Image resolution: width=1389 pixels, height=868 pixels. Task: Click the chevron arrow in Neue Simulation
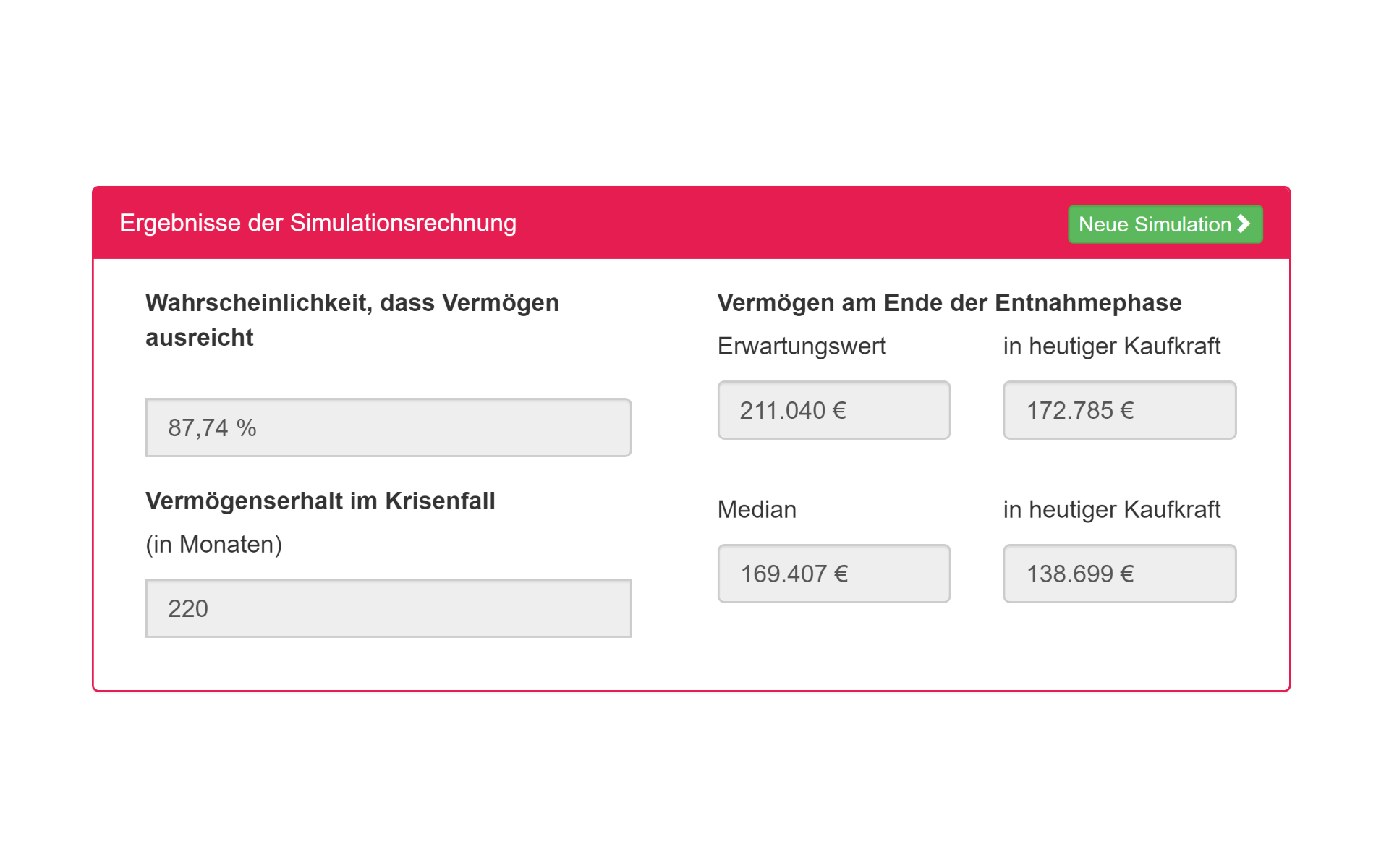tap(1244, 224)
